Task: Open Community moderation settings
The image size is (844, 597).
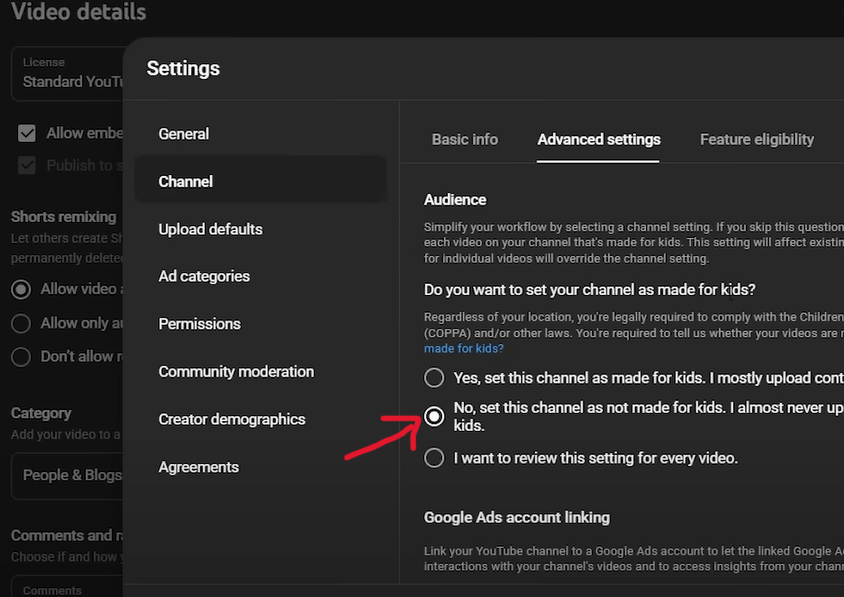Action: click(x=236, y=371)
